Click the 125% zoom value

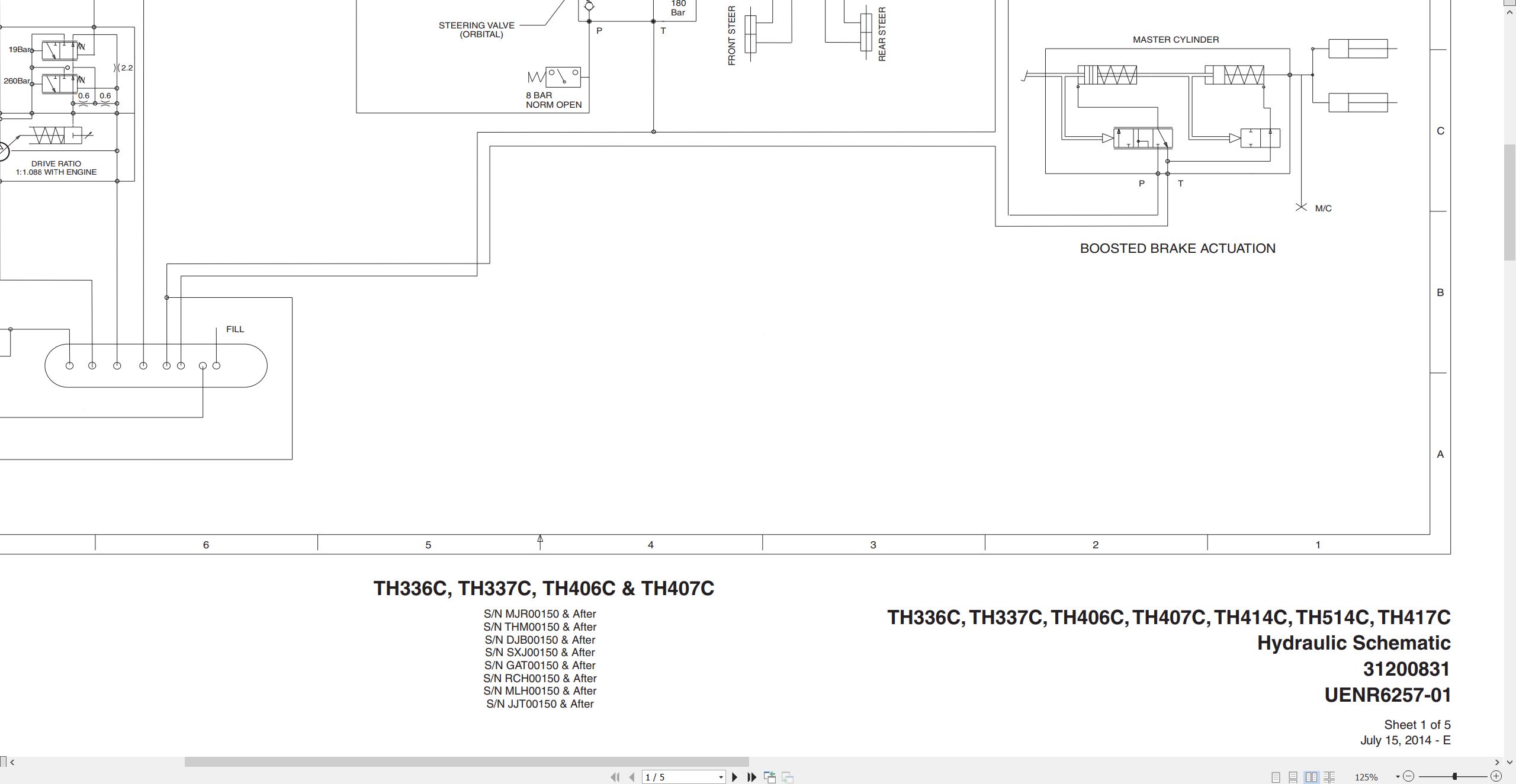(1366, 777)
